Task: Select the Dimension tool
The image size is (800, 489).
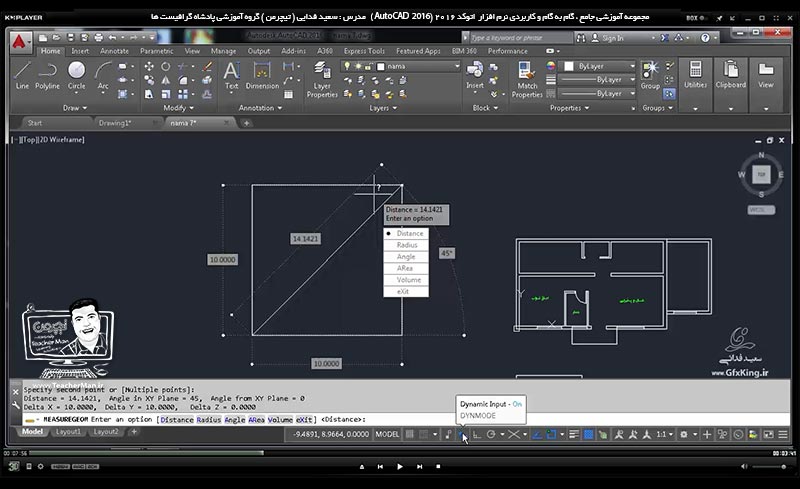Action: [262, 75]
